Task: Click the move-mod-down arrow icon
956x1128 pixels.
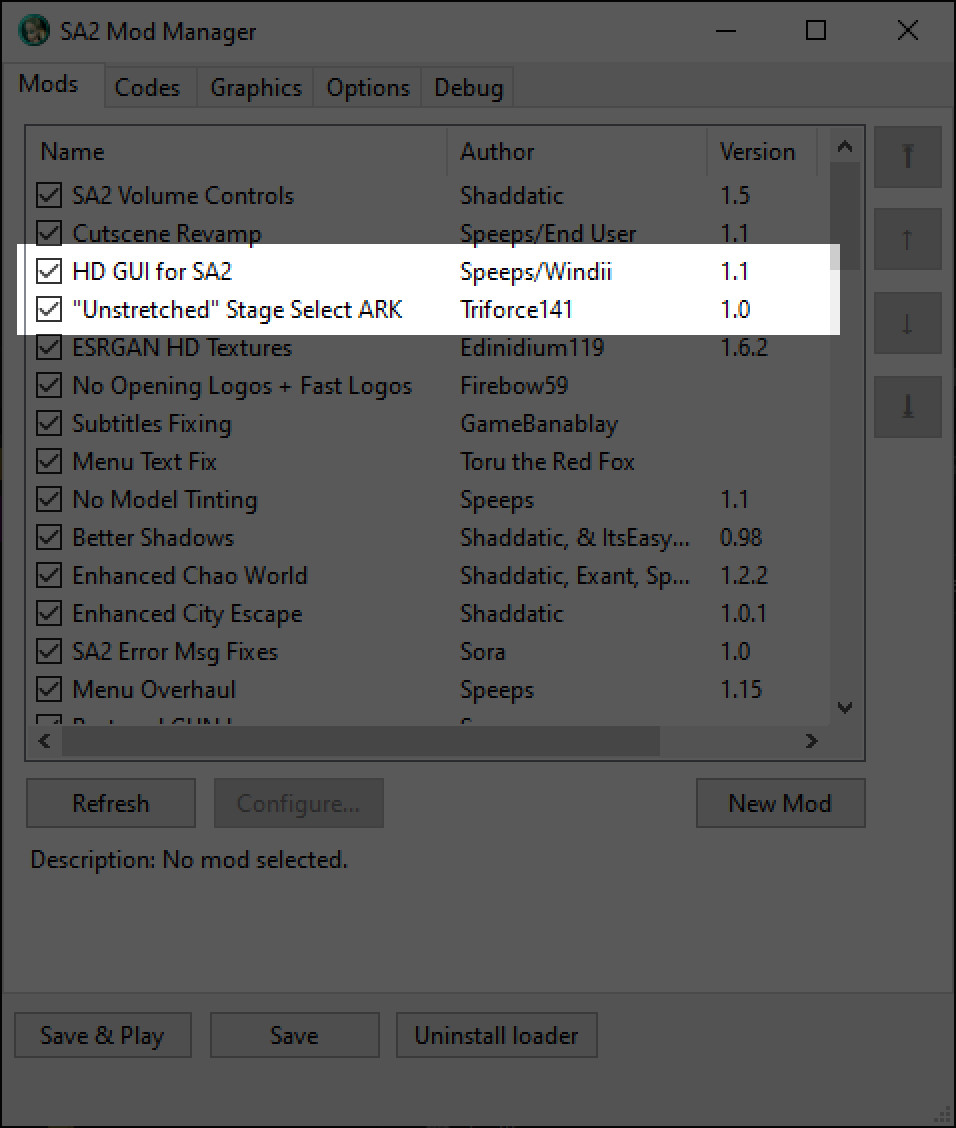Action: tap(907, 322)
